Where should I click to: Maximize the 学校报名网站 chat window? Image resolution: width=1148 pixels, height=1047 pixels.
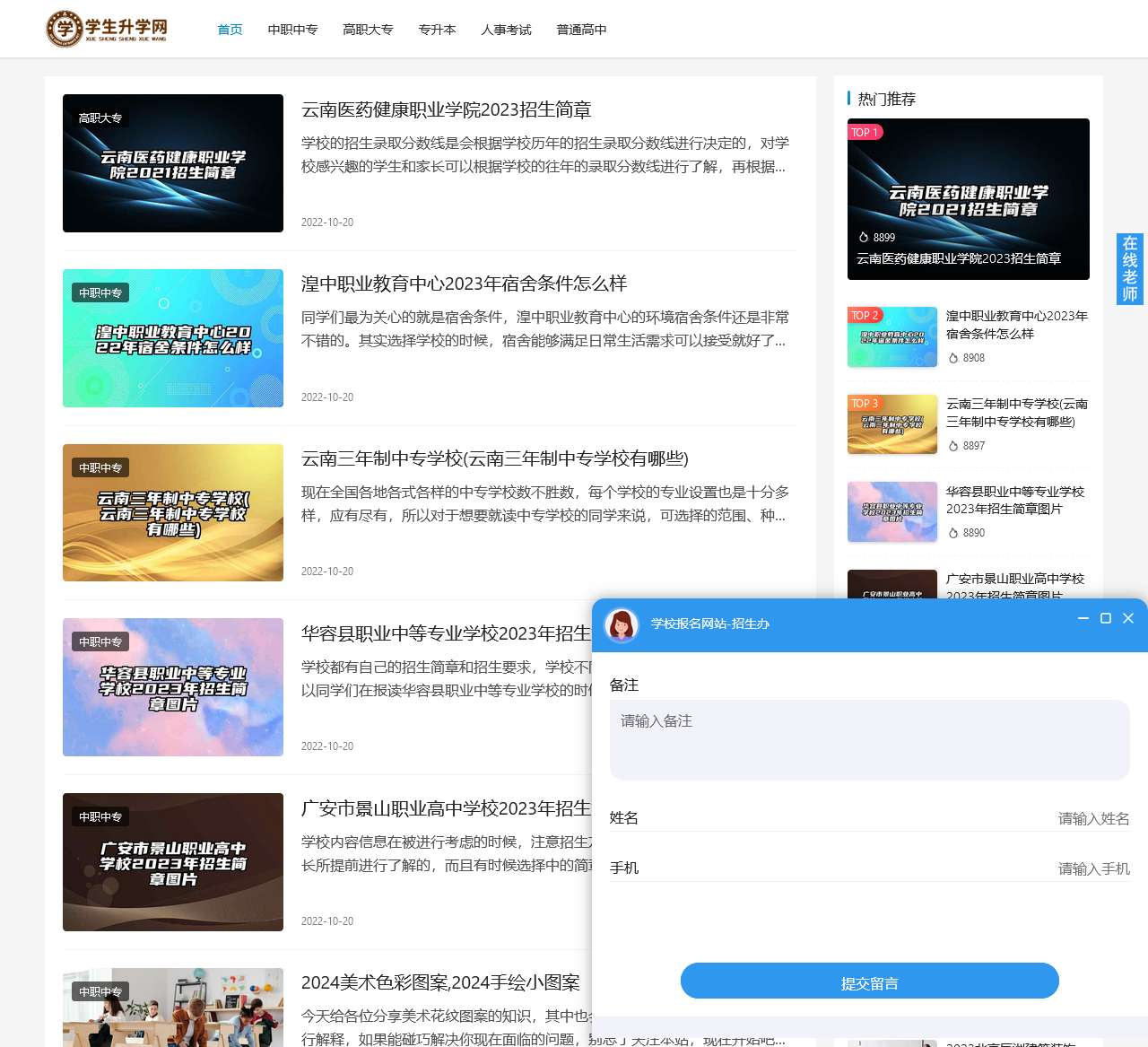tap(1106, 618)
